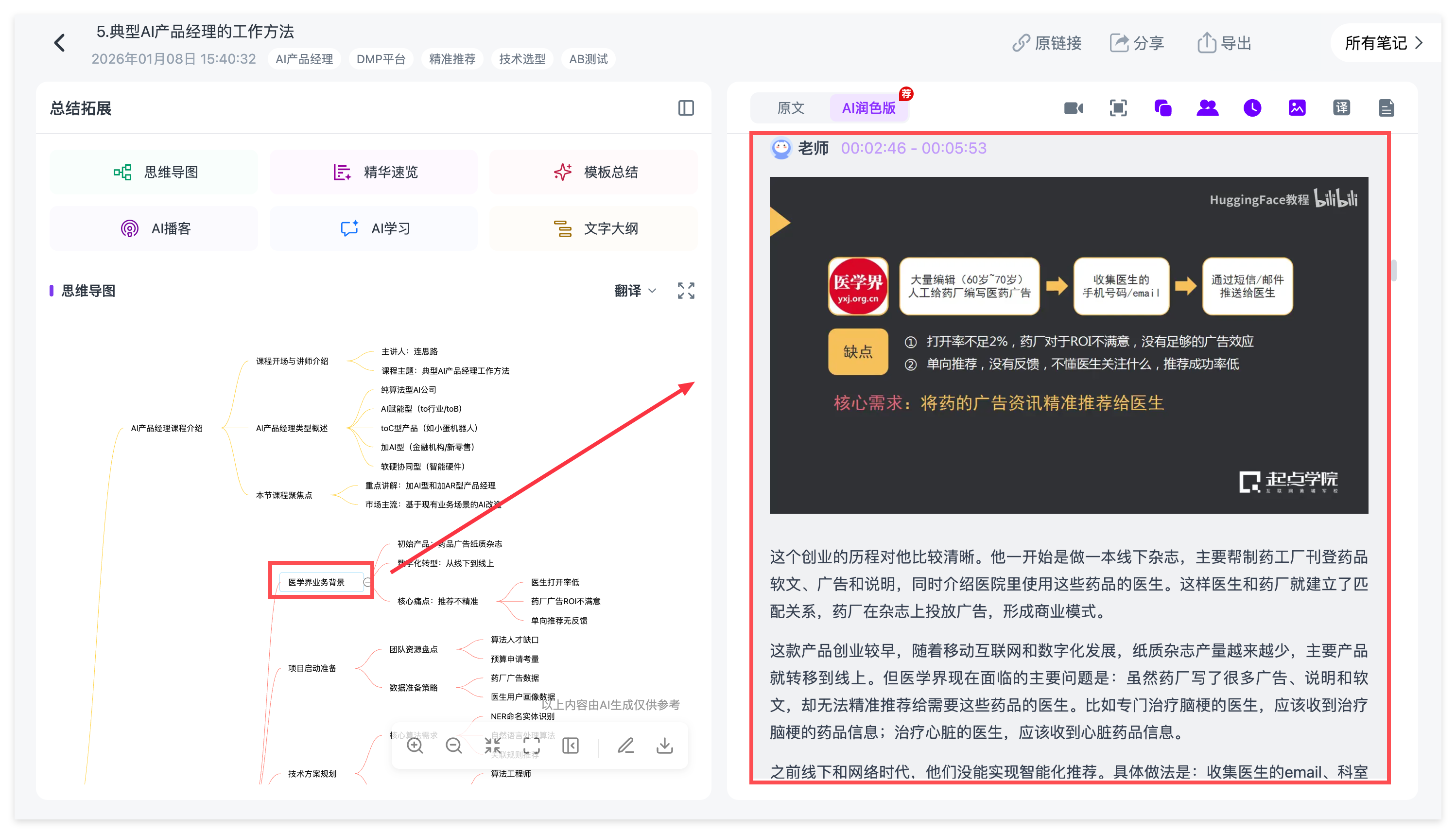
Task: Click the overlapping chat bubbles icon
Action: pos(1163,108)
